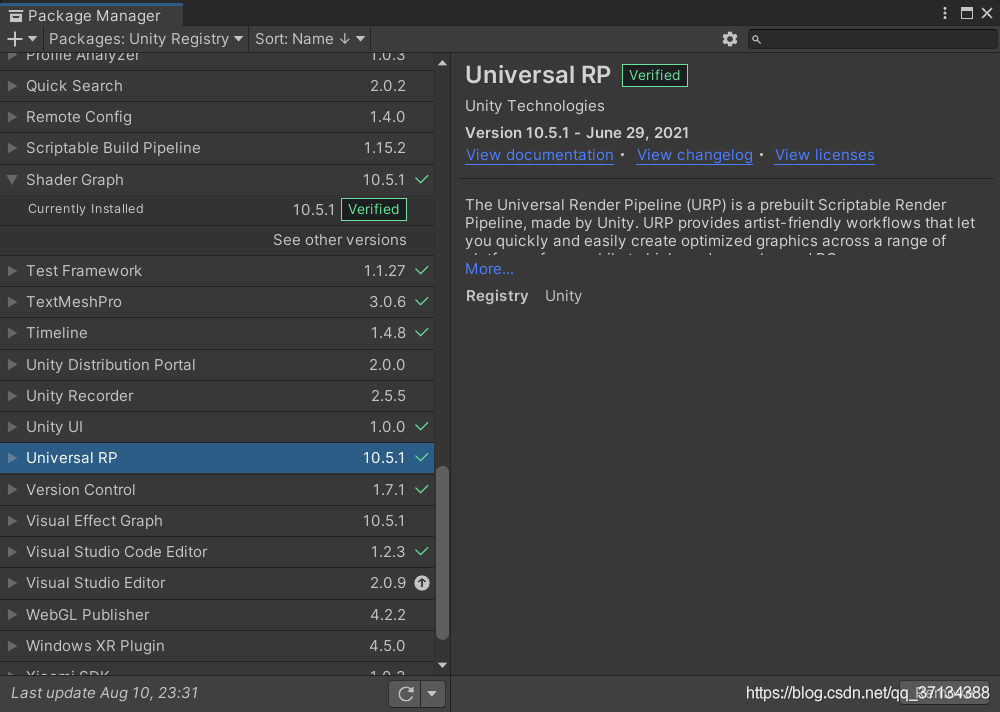Collapse the Shader Graph package entry
The width and height of the screenshot is (1000, 712).
click(x=12, y=180)
